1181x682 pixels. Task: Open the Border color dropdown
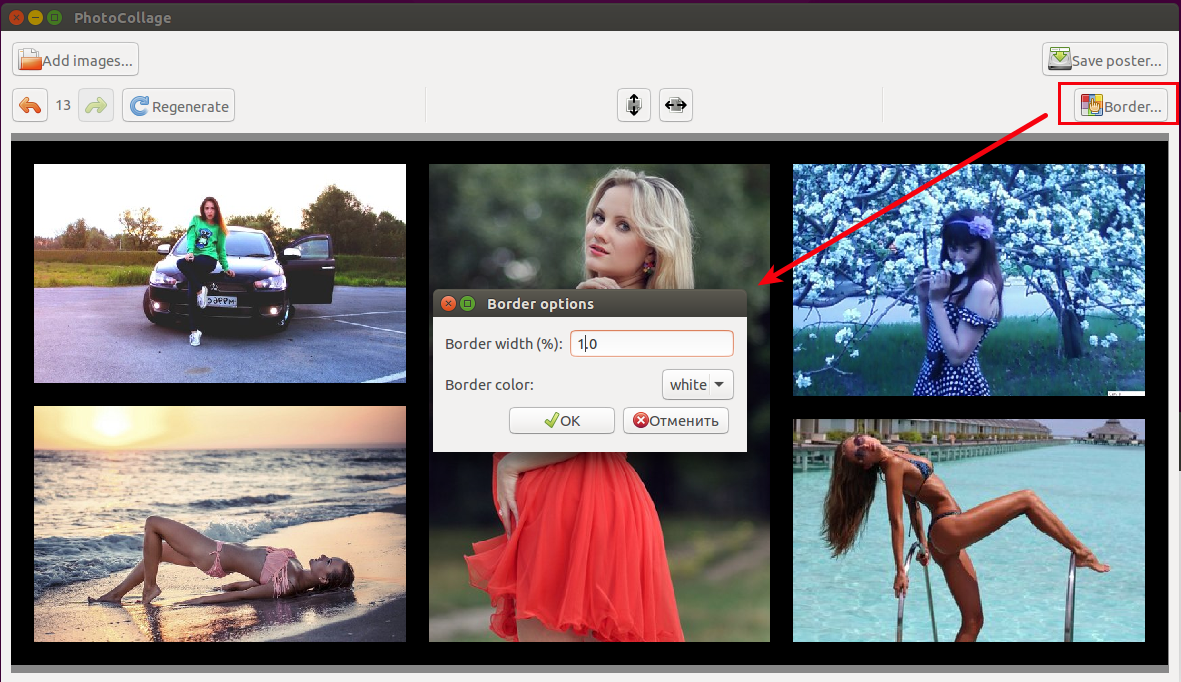click(697, 384)
